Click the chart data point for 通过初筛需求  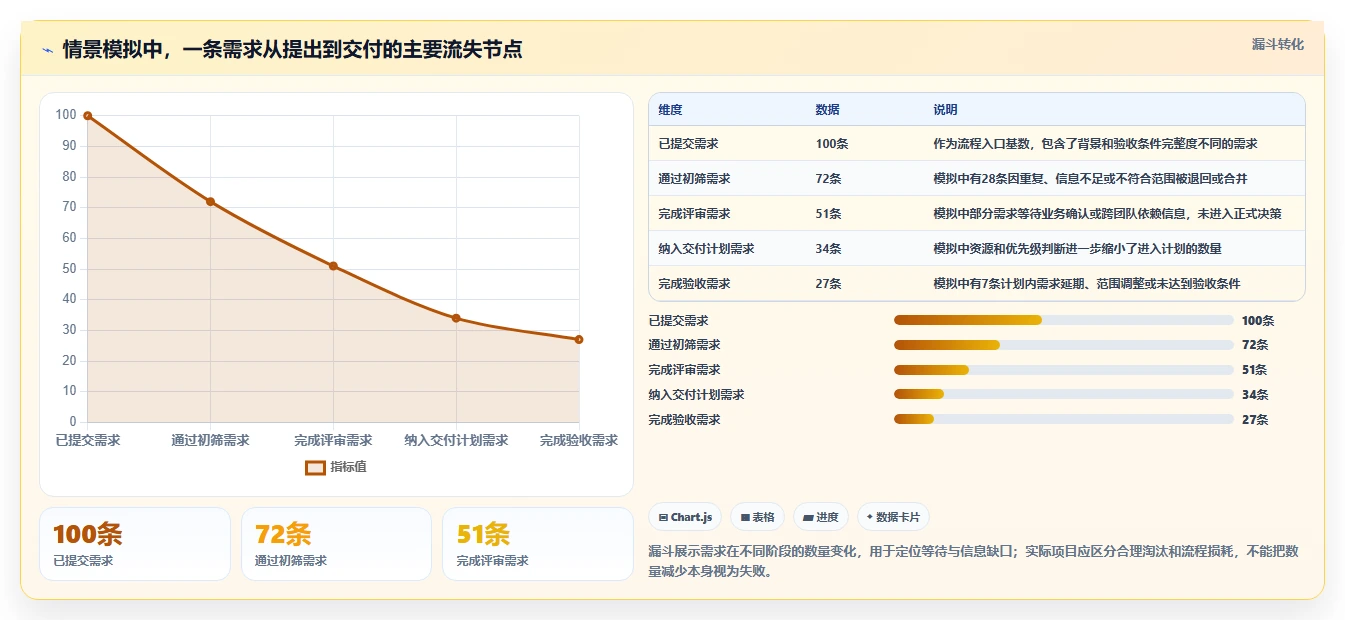point(210,201)
